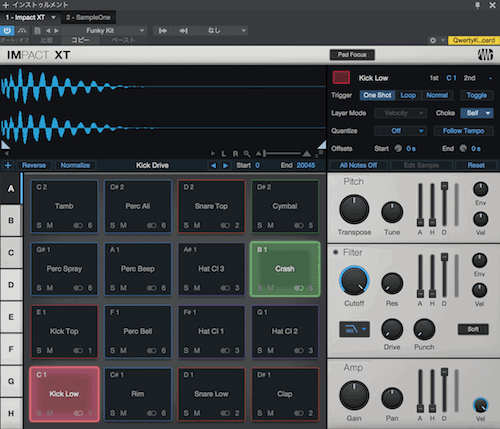Open the Impact XT tab dropdown arrow
Image resolution: width=500 pixels, height=429 pixels.
(x=53, y=17)
